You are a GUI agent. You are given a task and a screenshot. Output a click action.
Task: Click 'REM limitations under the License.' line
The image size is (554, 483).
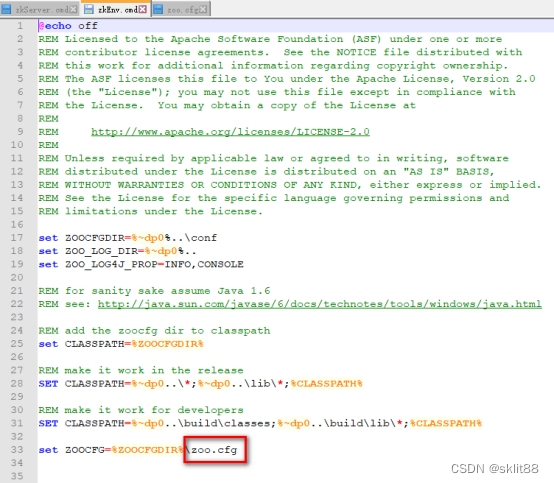point(151,211)
